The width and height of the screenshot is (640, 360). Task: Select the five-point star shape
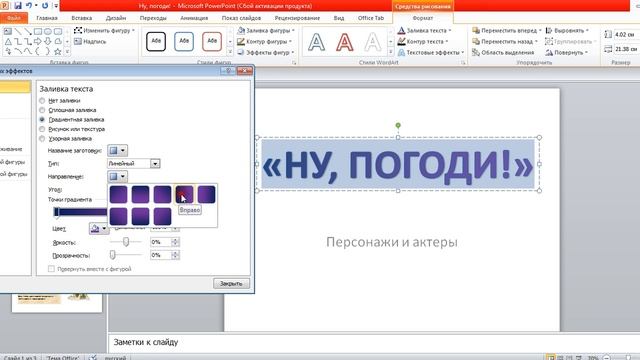pyautogui.click(x=58, y=51)
